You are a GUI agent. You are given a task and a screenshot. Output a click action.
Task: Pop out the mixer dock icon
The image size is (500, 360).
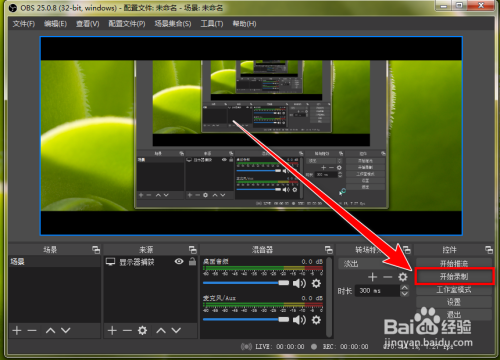[x=329, y=250]
